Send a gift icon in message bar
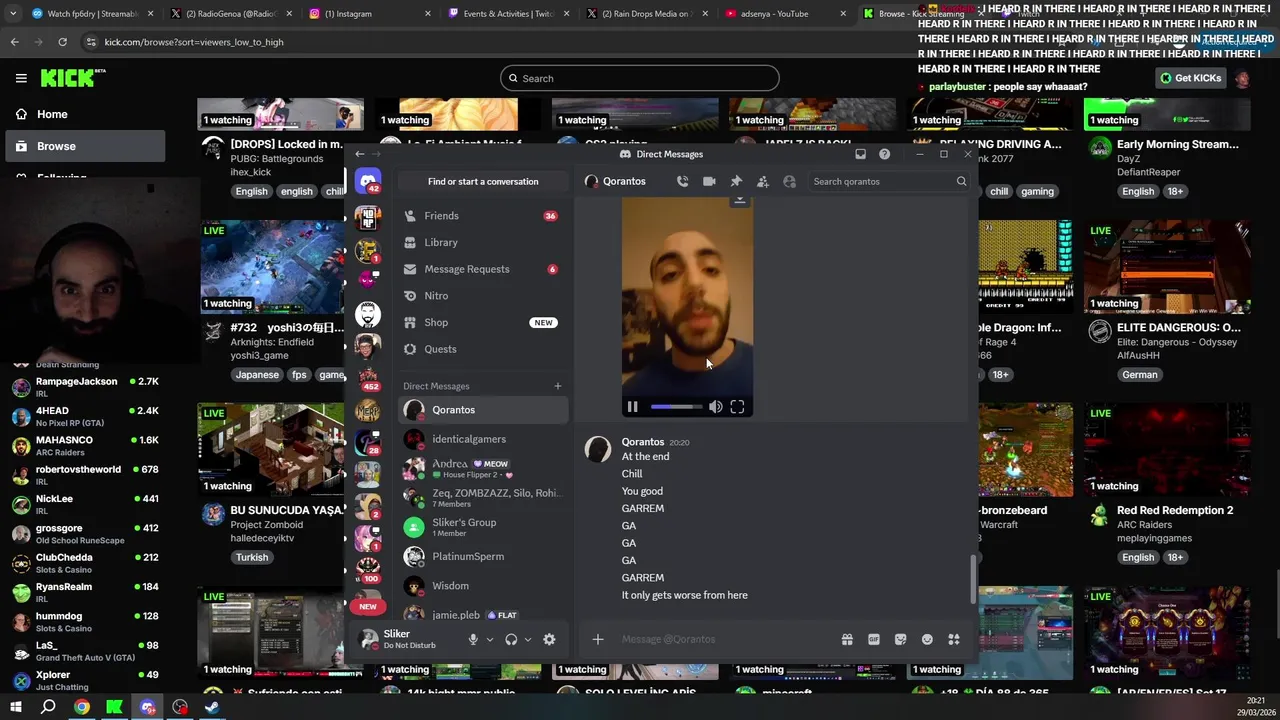The image size is (1280, 720). [x=847, y=639]
